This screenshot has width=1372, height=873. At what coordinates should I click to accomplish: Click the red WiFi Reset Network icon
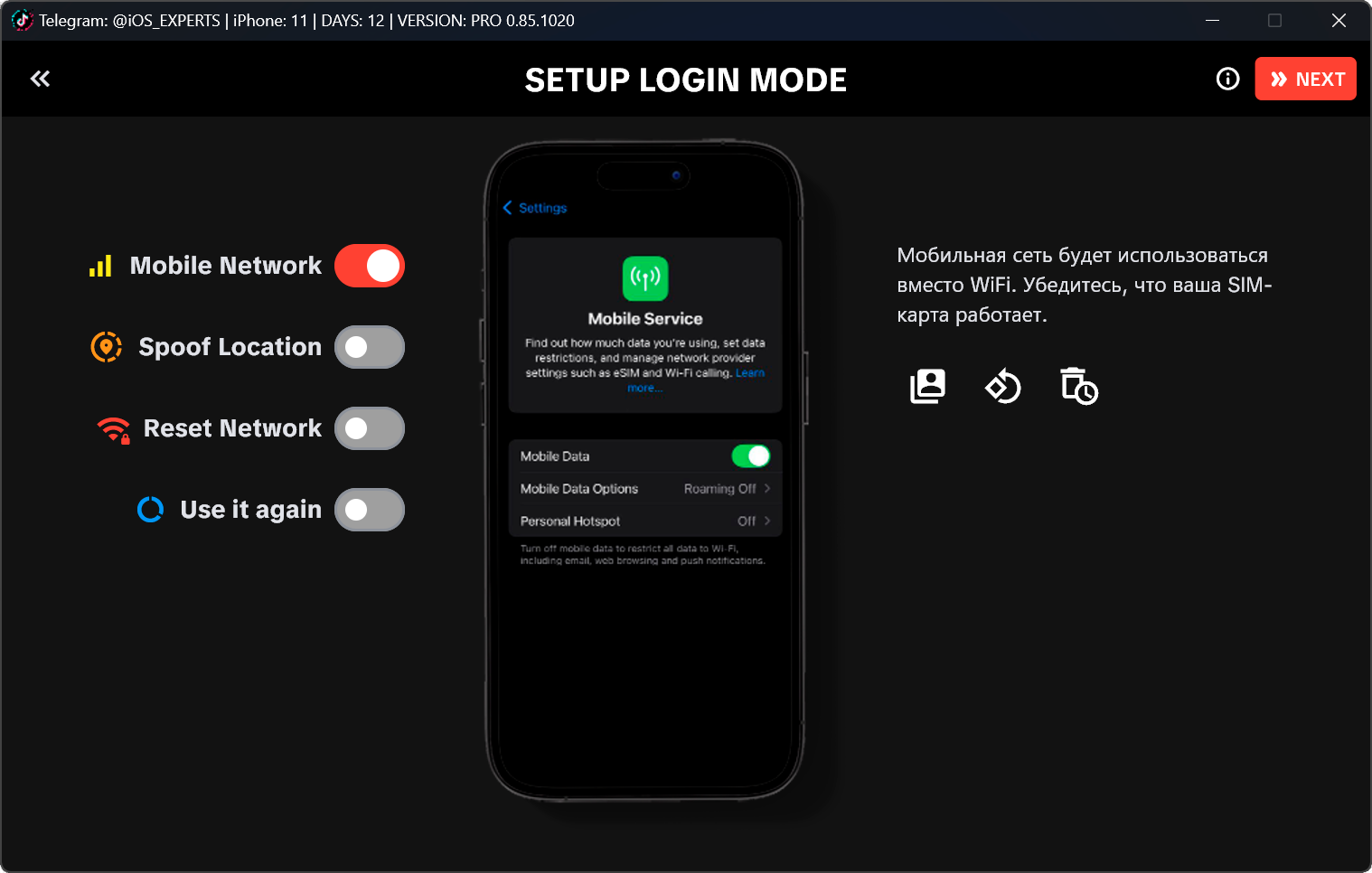point(114,429)
